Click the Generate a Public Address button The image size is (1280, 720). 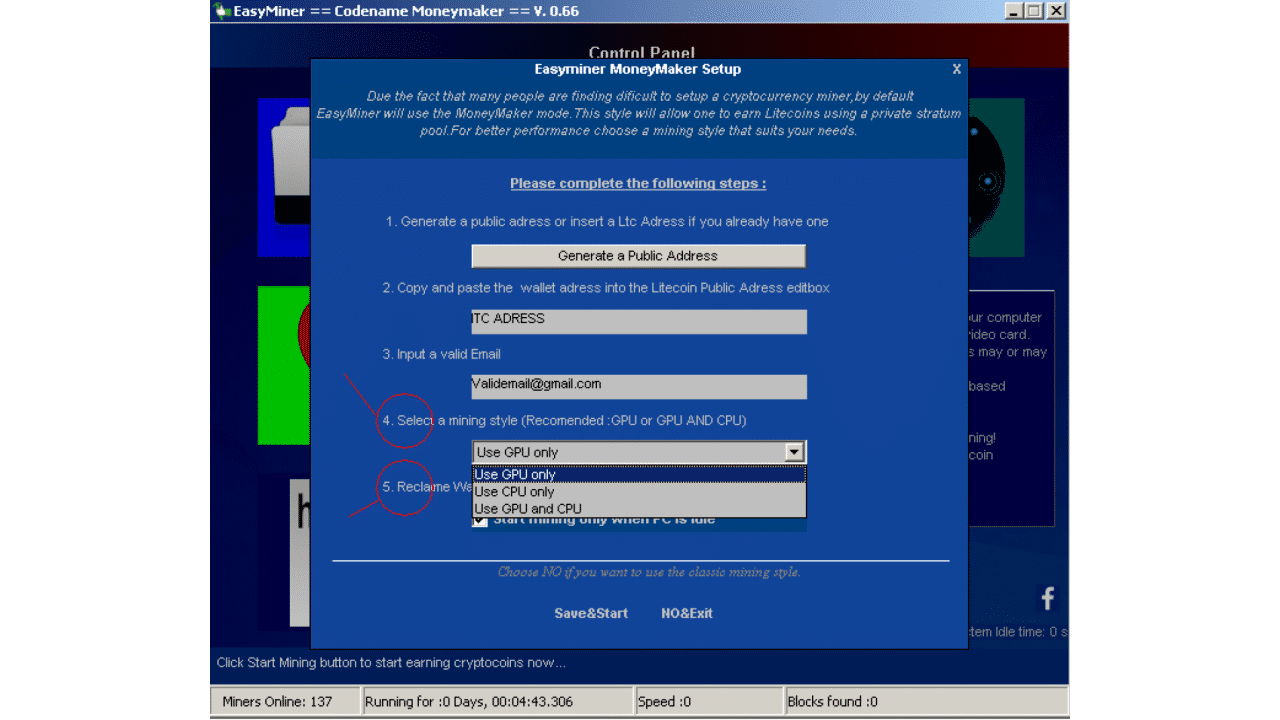638,256
